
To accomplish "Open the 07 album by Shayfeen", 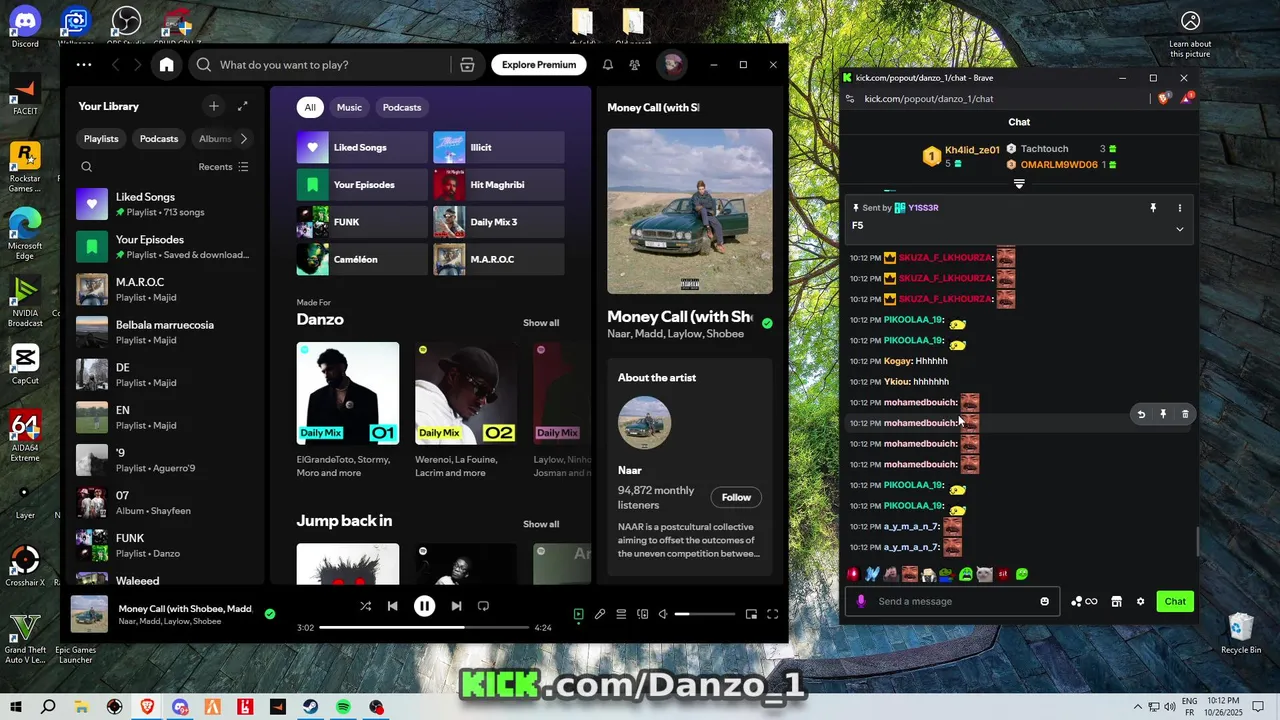I will pos(164,502).
